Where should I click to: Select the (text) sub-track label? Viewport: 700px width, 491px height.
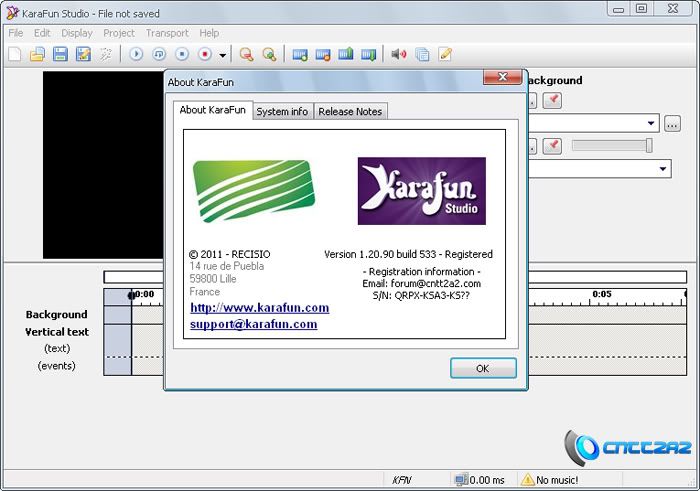coord(57,349)
